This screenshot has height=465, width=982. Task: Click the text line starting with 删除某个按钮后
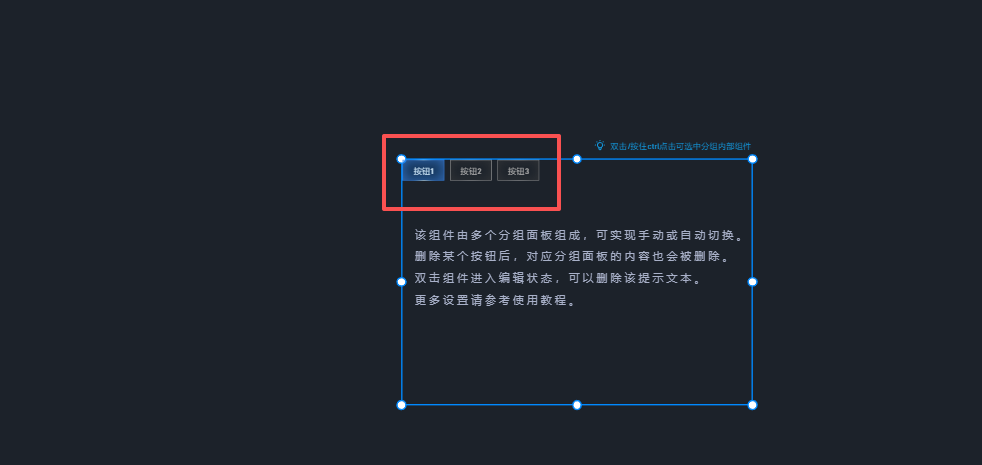571,257
